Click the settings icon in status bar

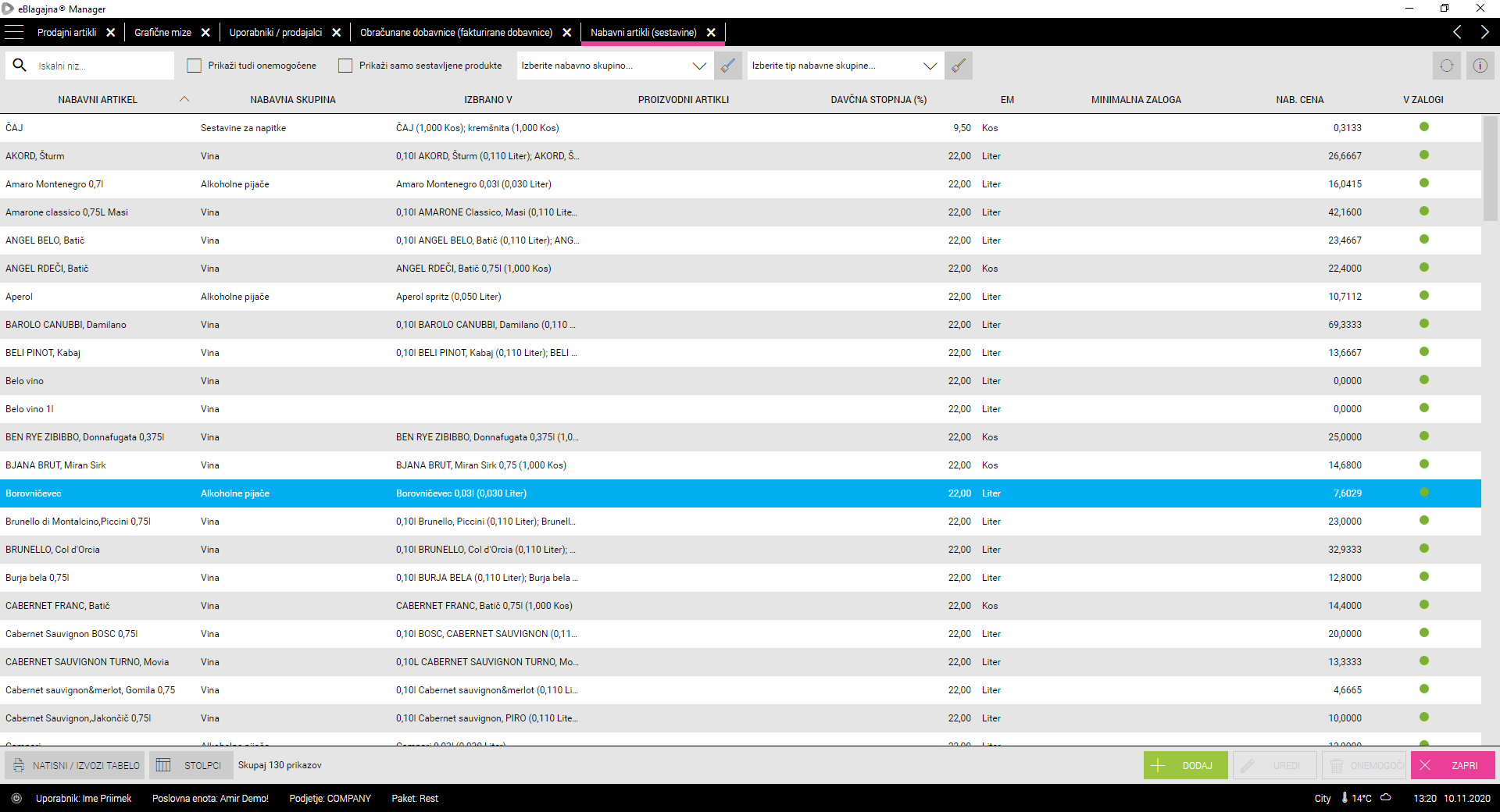pos(16,798)
